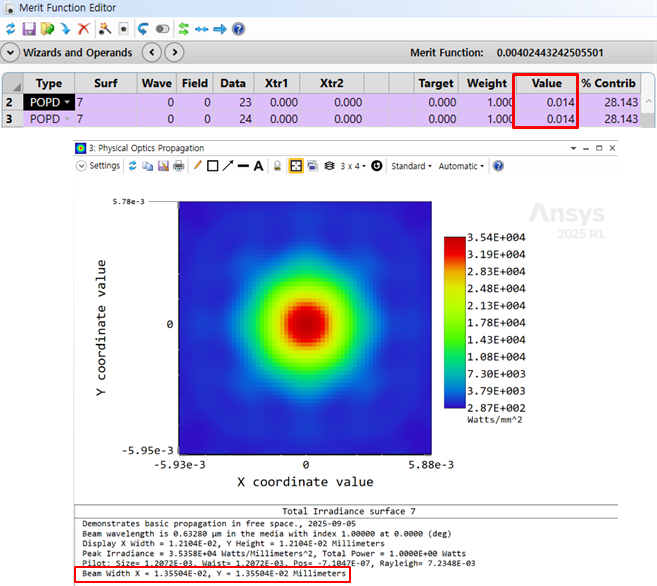
Task: Open the 3 x 4 grid dropdown
Action: click(x=350, y=166)
